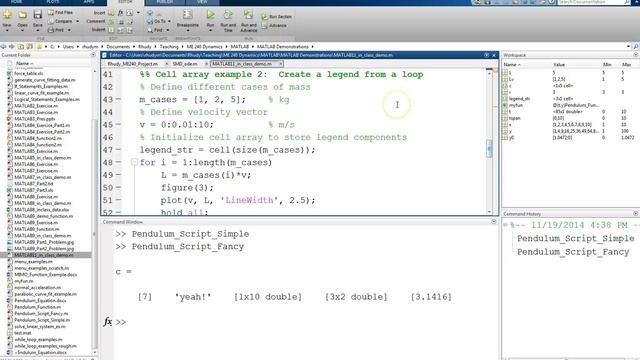Click the Breakpoints icon
The height and width of the screenshot is (360, 640).
(188, 14)
